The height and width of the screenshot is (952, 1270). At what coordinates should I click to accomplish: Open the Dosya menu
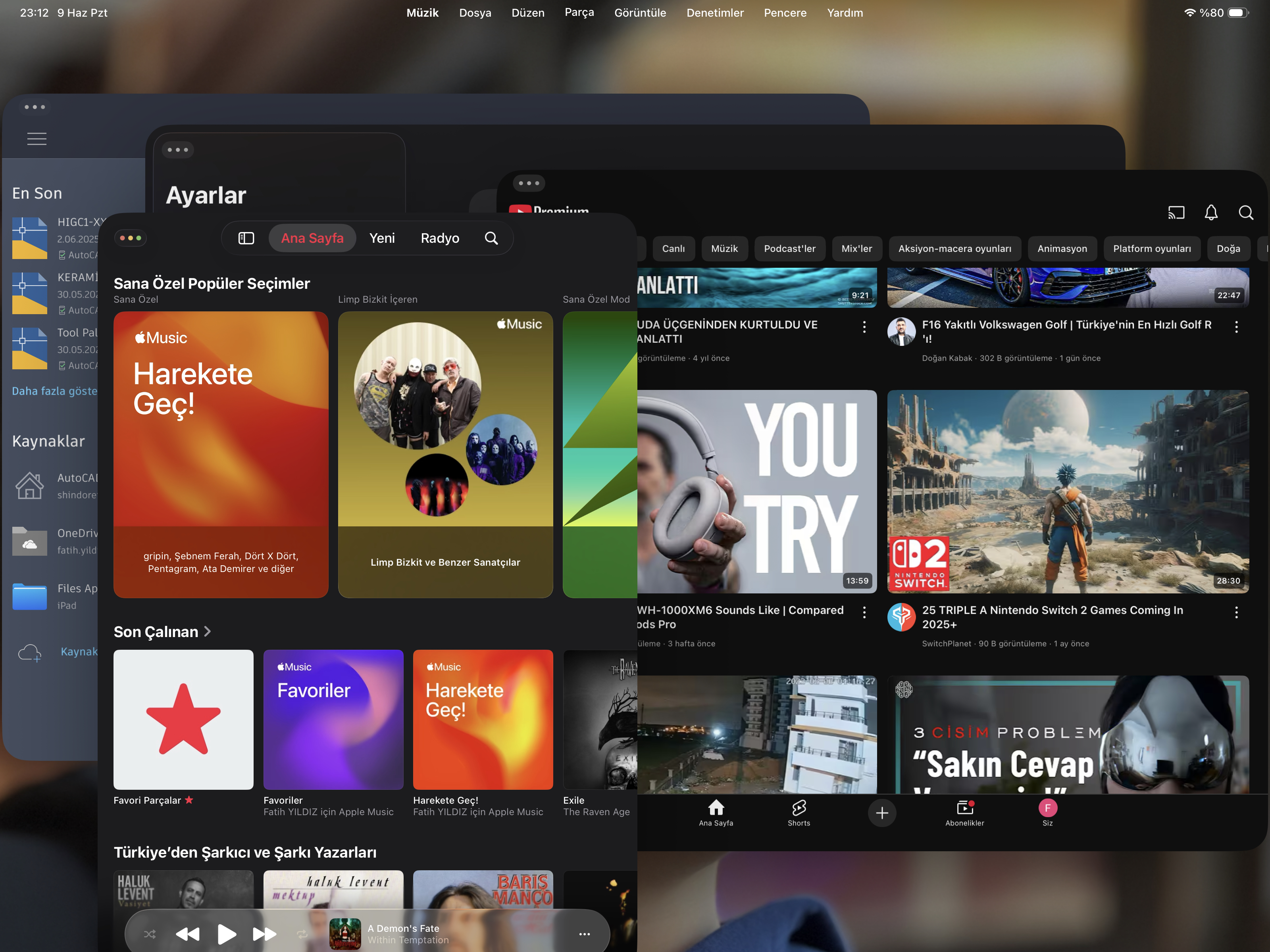tap(475, 13)
